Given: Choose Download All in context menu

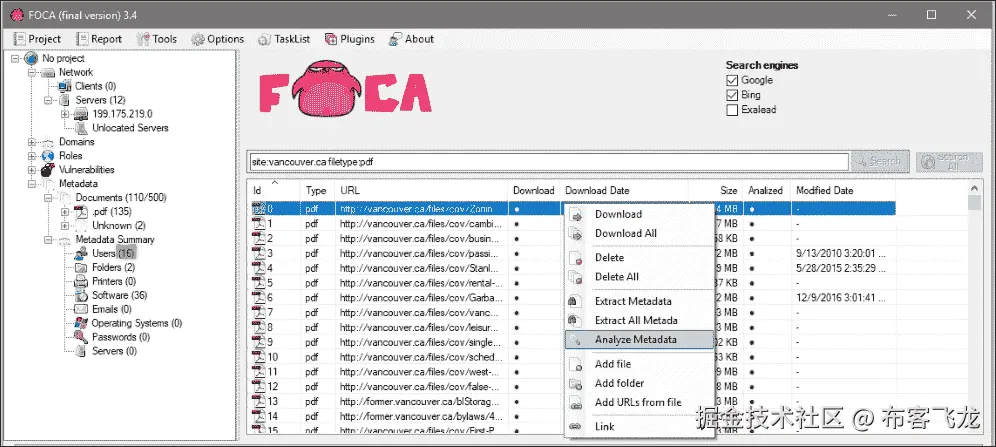Looking at the screenshot, I should (x=640, y=234).
